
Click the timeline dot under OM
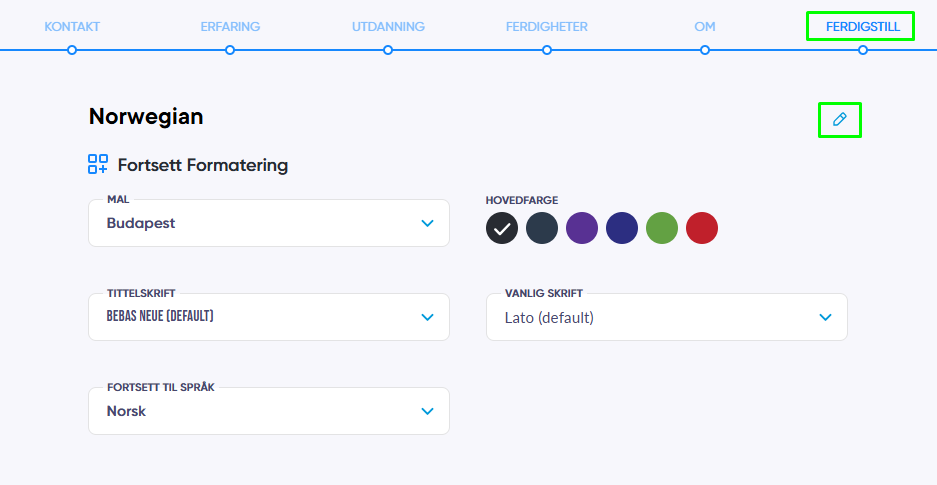(x=705, y=50)
